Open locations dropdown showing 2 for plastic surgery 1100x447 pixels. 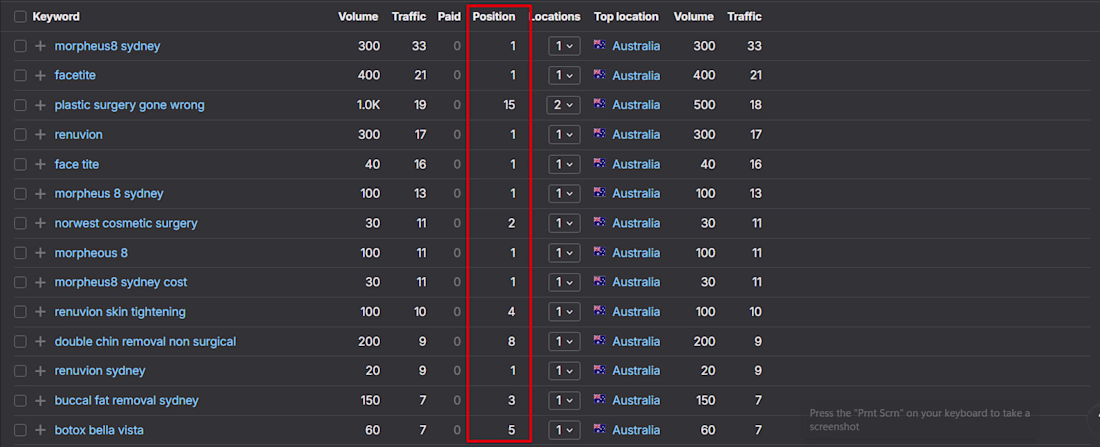click(x=563, y=105)
